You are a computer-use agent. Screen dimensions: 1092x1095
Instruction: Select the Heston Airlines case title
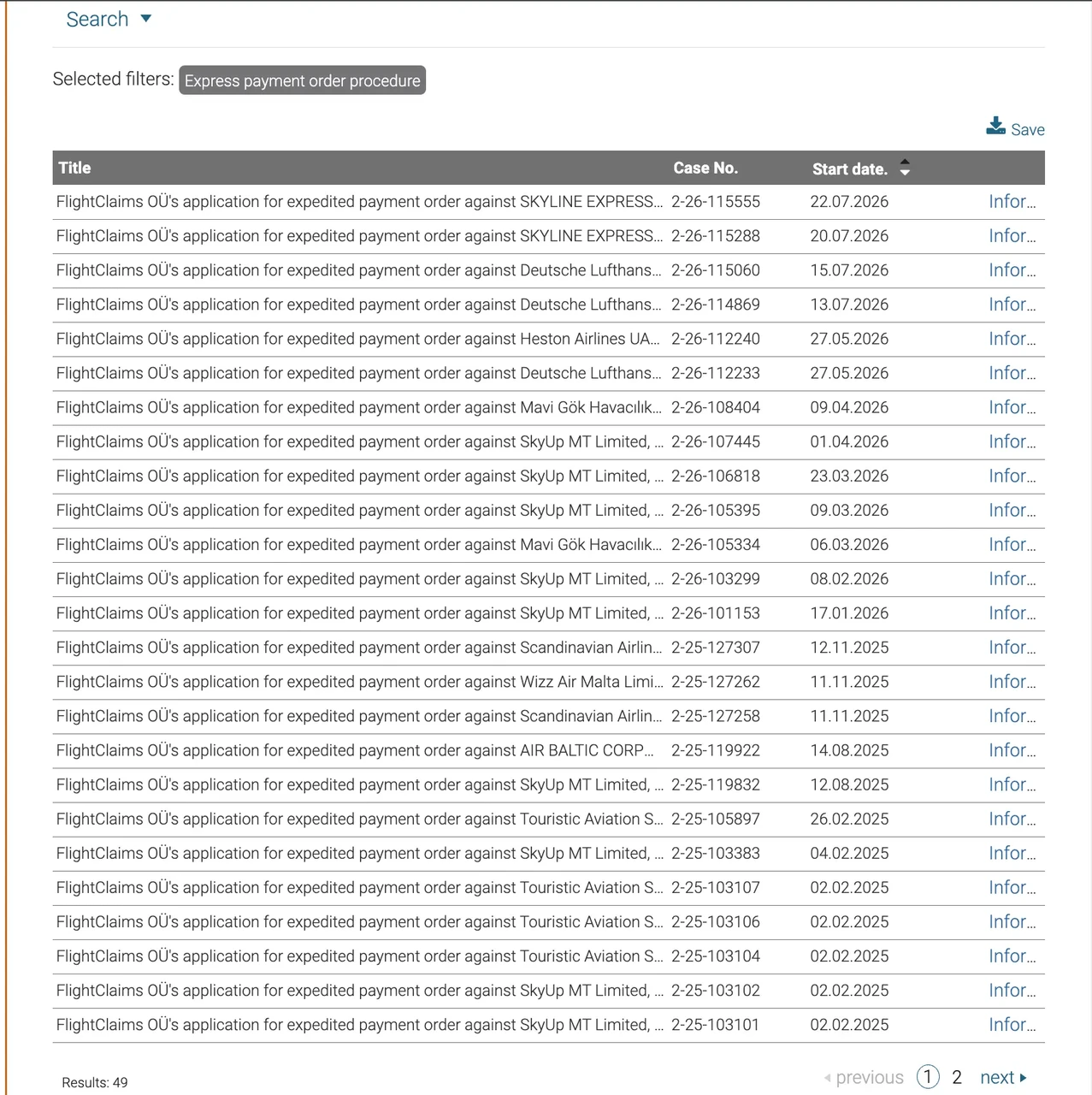[x=358, y=339]
